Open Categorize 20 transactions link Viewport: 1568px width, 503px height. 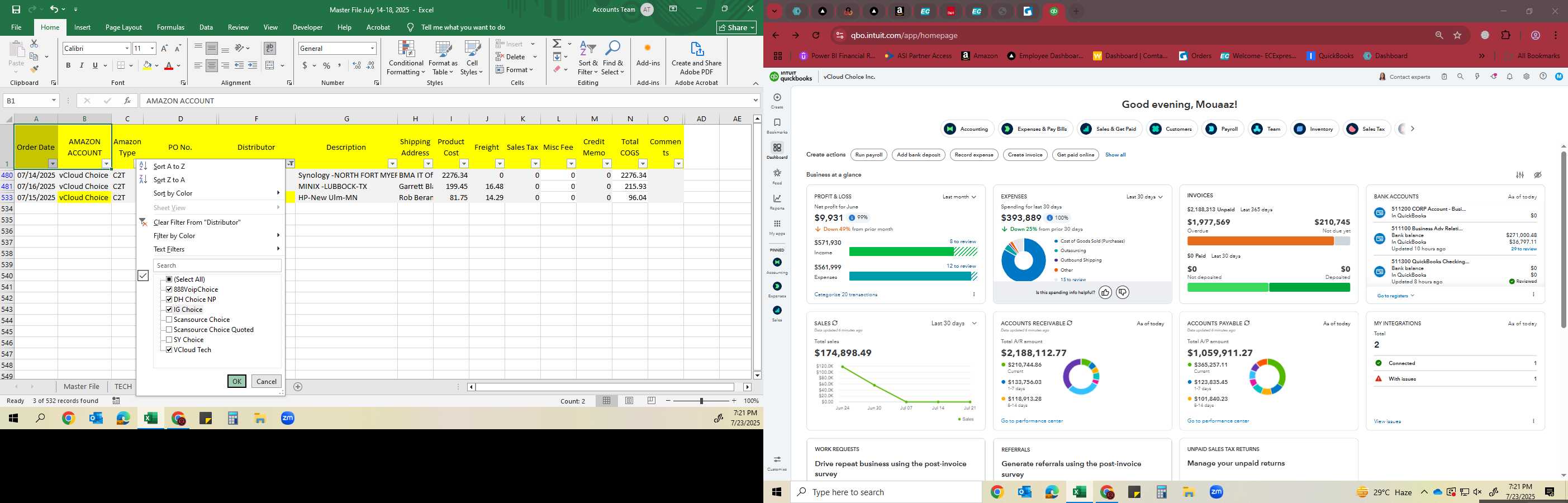click(x=845, y=295)
